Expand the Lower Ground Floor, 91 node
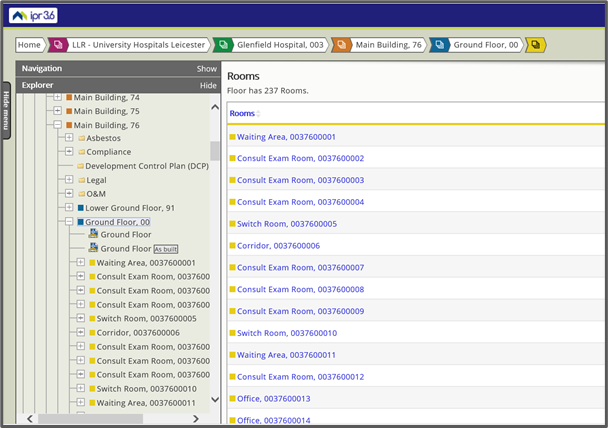The width and height of the screenshot is (608, 428). [69, 208]
